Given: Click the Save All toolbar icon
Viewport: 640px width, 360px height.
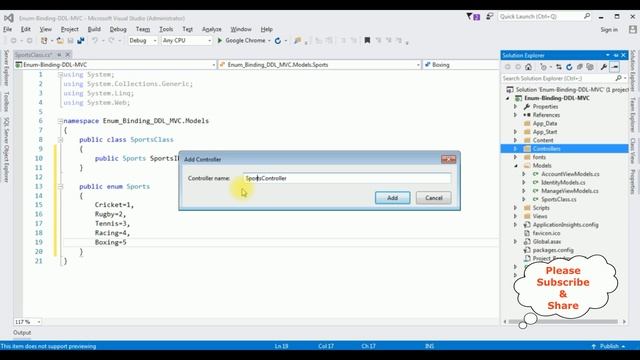Looking at the screenshot, I should (81, 41).
